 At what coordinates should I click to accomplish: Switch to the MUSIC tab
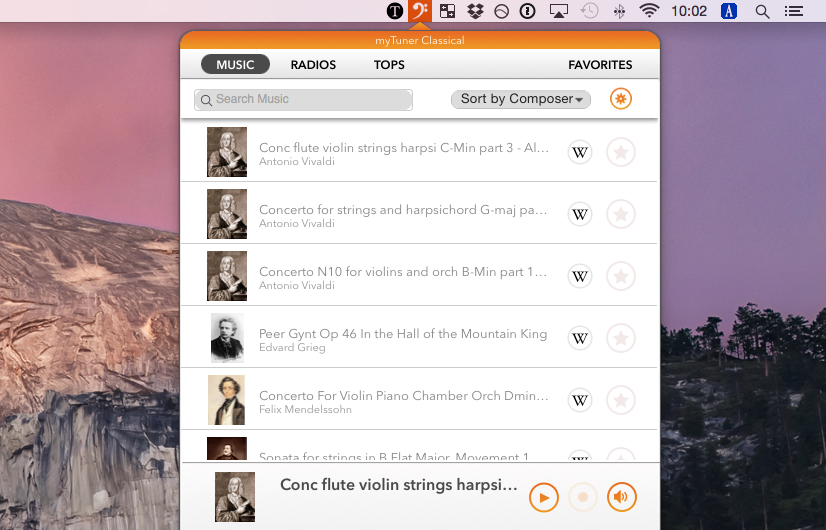click(235, 65)
